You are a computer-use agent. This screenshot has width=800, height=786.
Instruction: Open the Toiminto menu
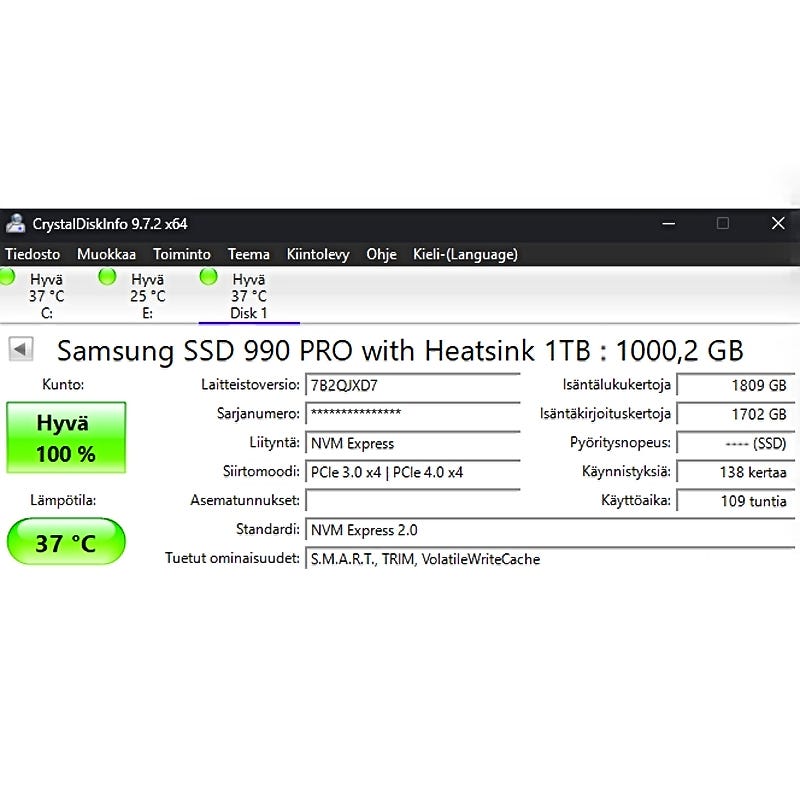(182, 254)
